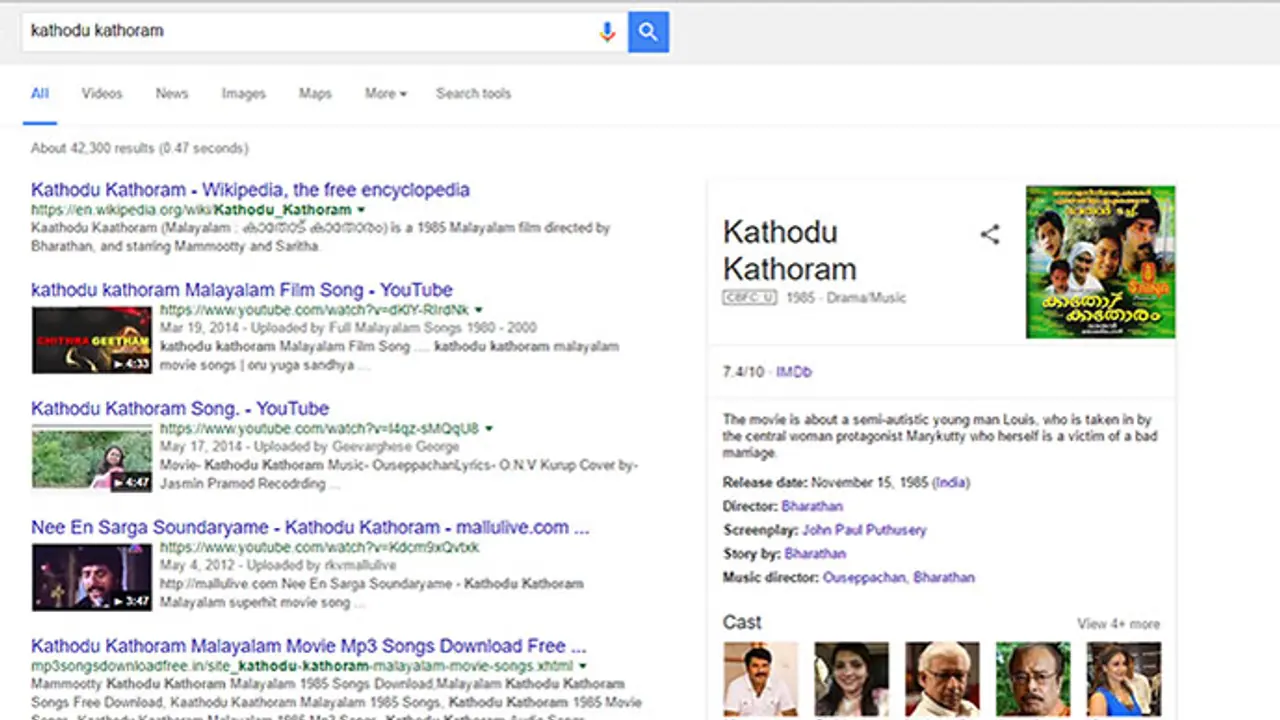Screen dimensions: 1280x720
Task: Expand the More search options dropdown
Action: [x=385, y=94]
